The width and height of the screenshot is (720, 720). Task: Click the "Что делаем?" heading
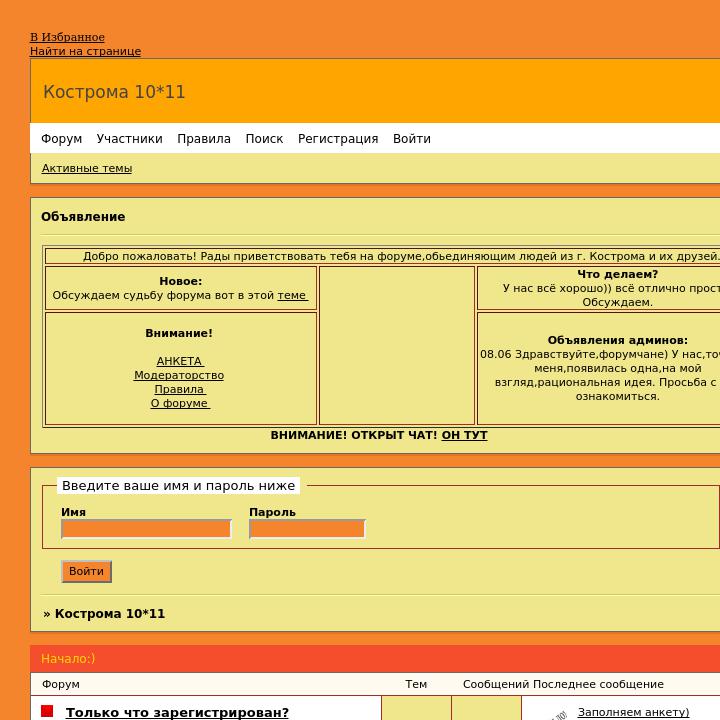click(x=618, y=274)
